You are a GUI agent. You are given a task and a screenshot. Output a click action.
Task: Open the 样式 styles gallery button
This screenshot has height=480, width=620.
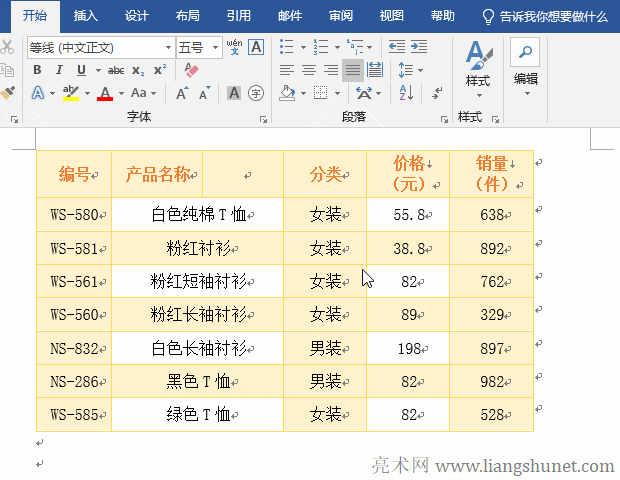477,67
